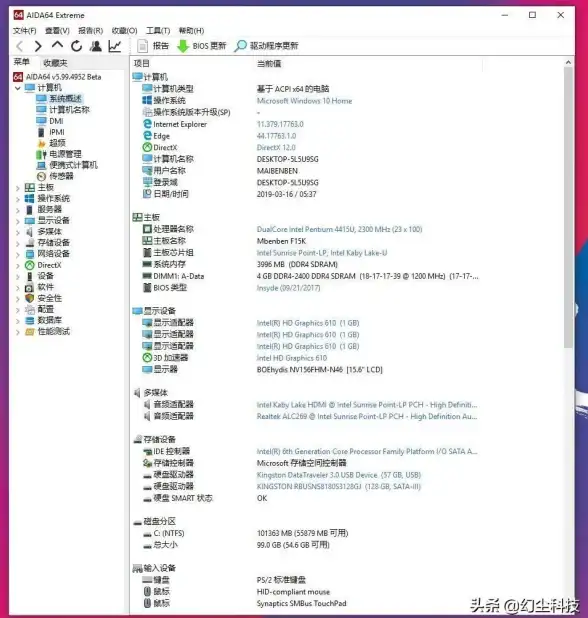Open the Realtek ALC269 audio adapter link

[x=367, y=416]
